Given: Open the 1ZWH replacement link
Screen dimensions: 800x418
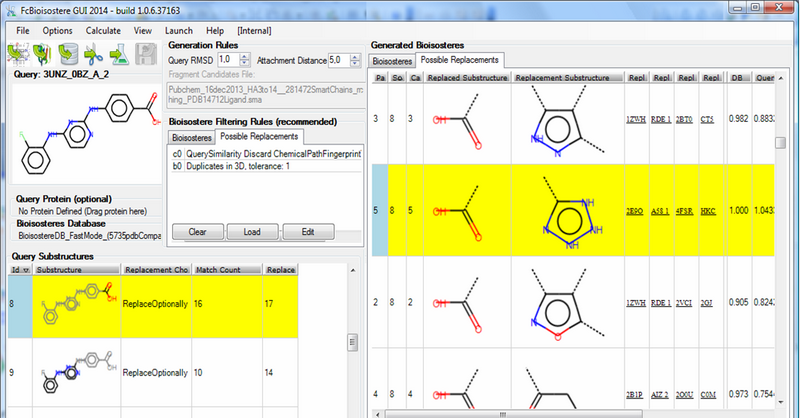Looking at the screenshot, I should click(x=636, y=120).
